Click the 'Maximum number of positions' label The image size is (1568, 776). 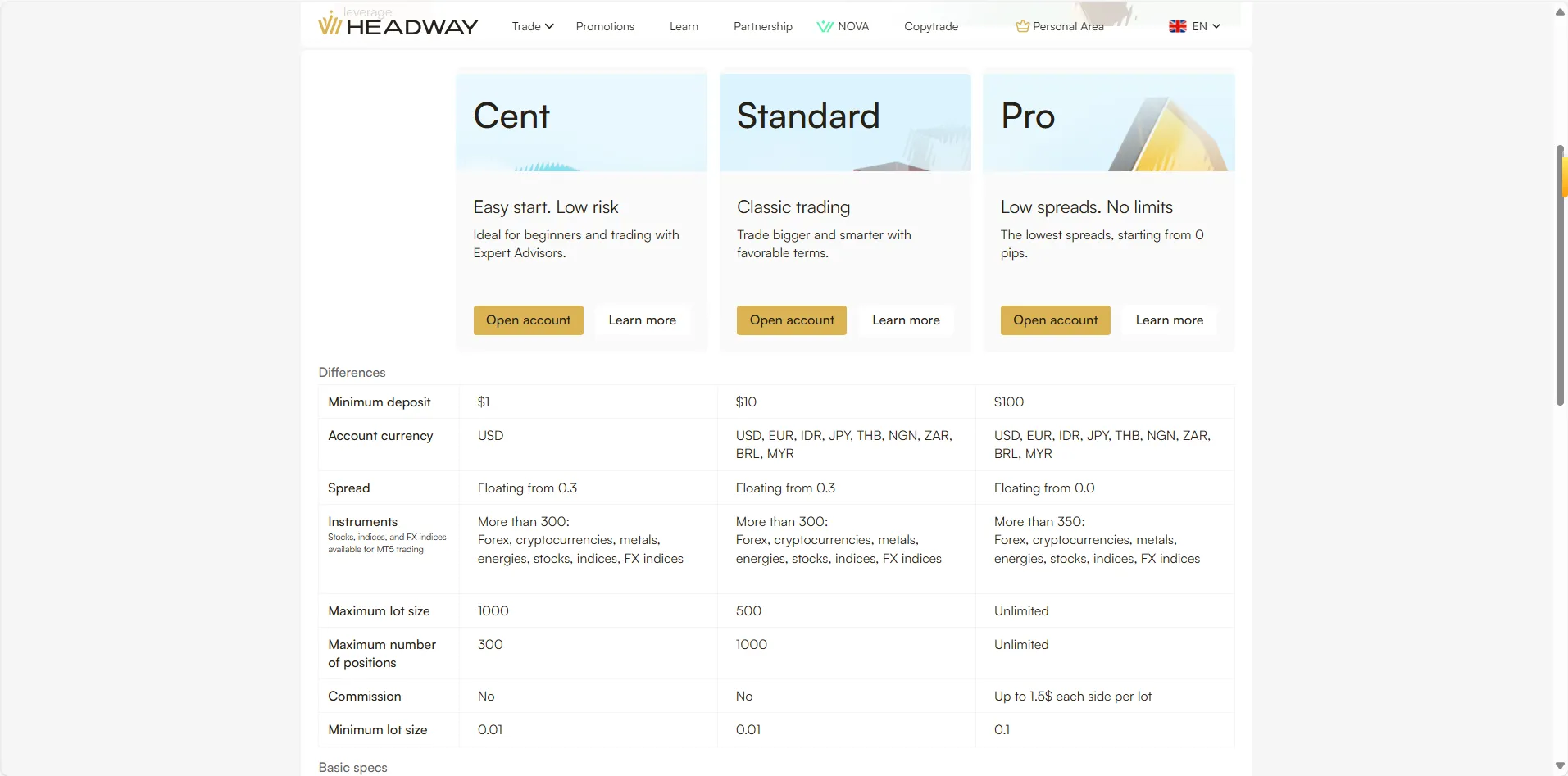382,653
